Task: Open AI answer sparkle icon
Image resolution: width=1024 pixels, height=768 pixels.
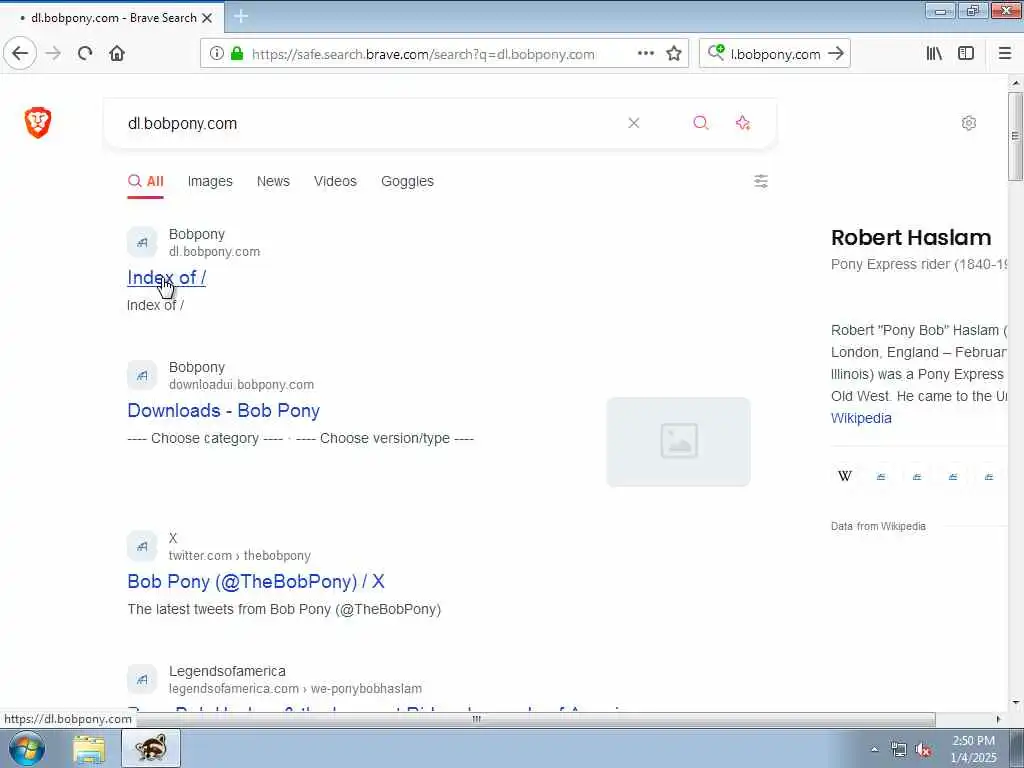Action: tap(743, 123)
